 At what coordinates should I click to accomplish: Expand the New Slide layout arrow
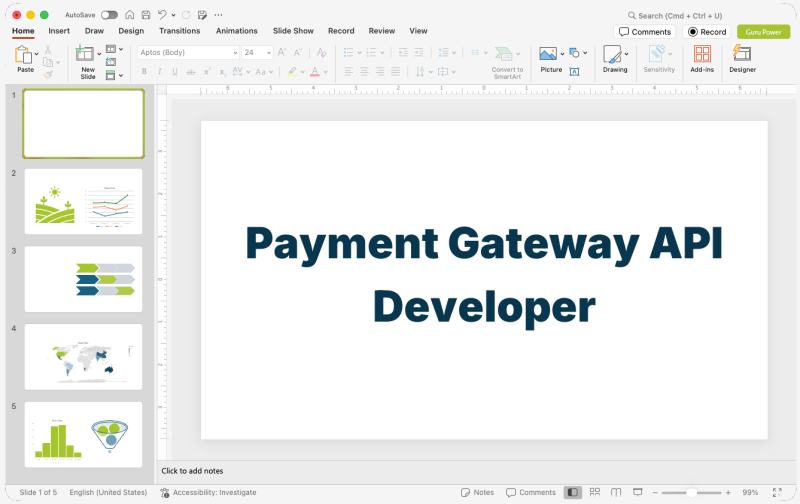click(x=99, y=54)
